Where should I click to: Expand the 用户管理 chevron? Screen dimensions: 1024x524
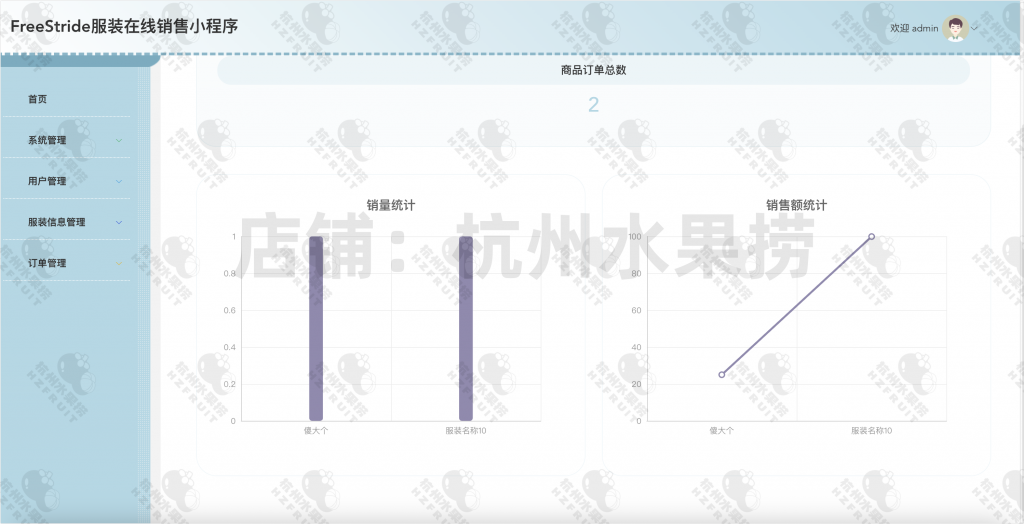click(x=119, y=181)
